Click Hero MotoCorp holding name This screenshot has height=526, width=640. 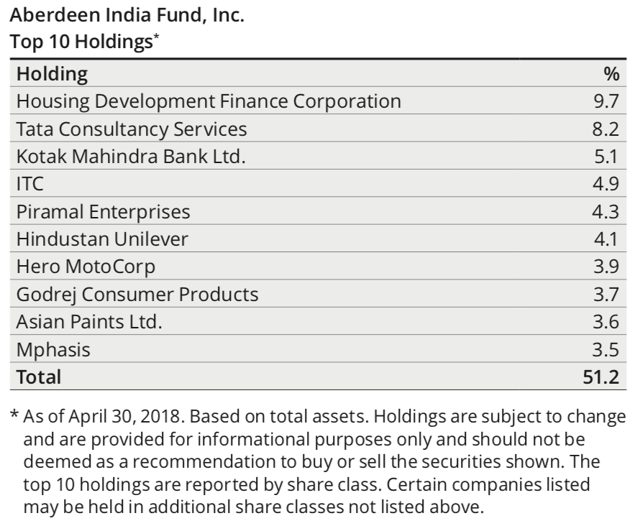pos(86,266)
